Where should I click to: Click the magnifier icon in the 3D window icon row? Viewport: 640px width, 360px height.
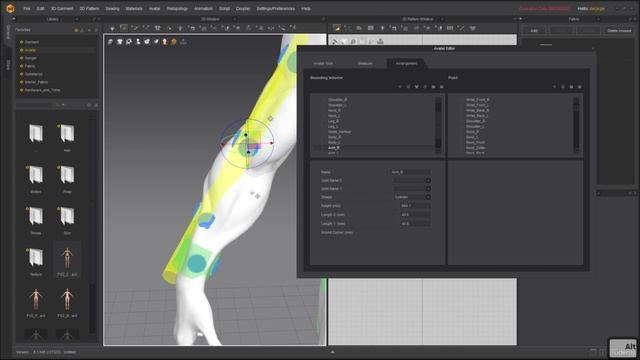129,42
